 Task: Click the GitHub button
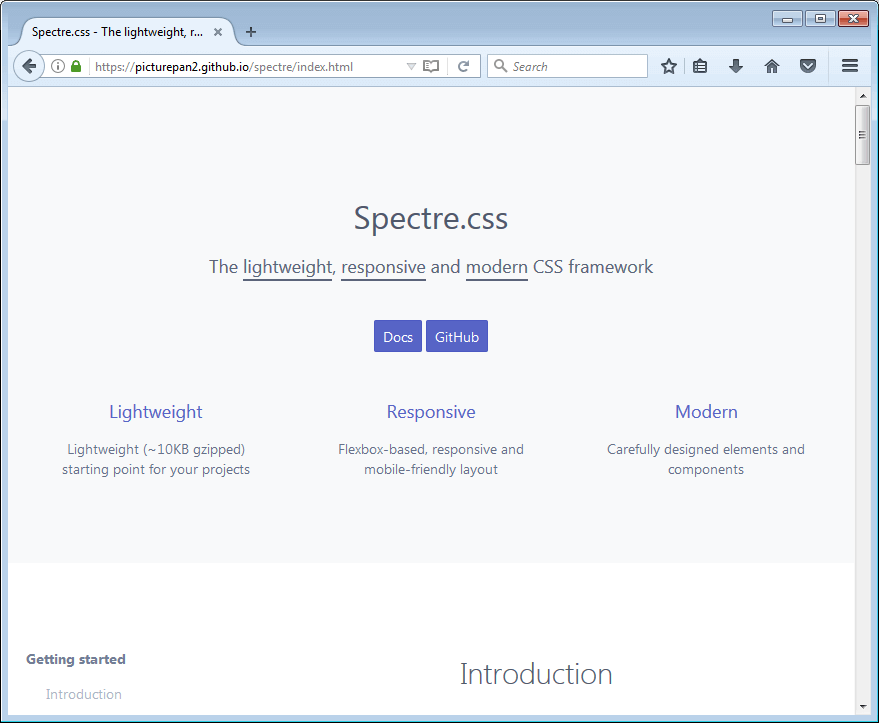click(456, 337)
